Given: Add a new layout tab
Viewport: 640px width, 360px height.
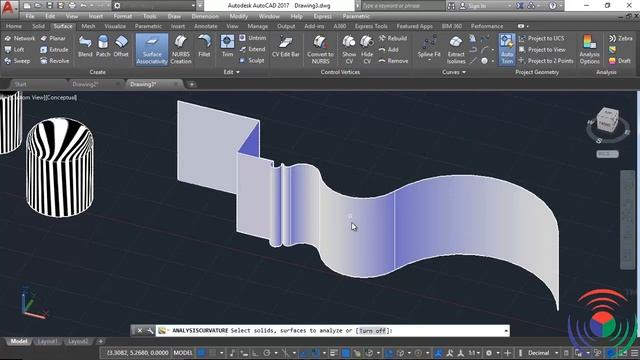Looking at the screenshot, I should [100, 341].
